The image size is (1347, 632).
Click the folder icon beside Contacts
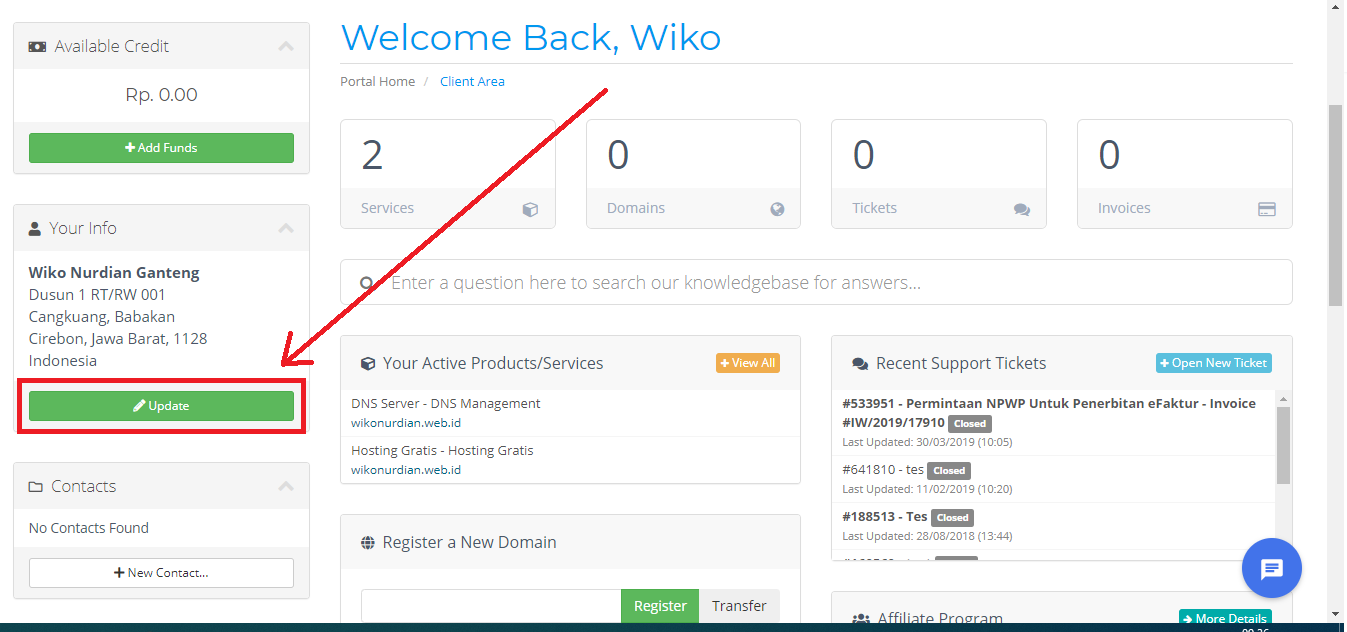36,486
